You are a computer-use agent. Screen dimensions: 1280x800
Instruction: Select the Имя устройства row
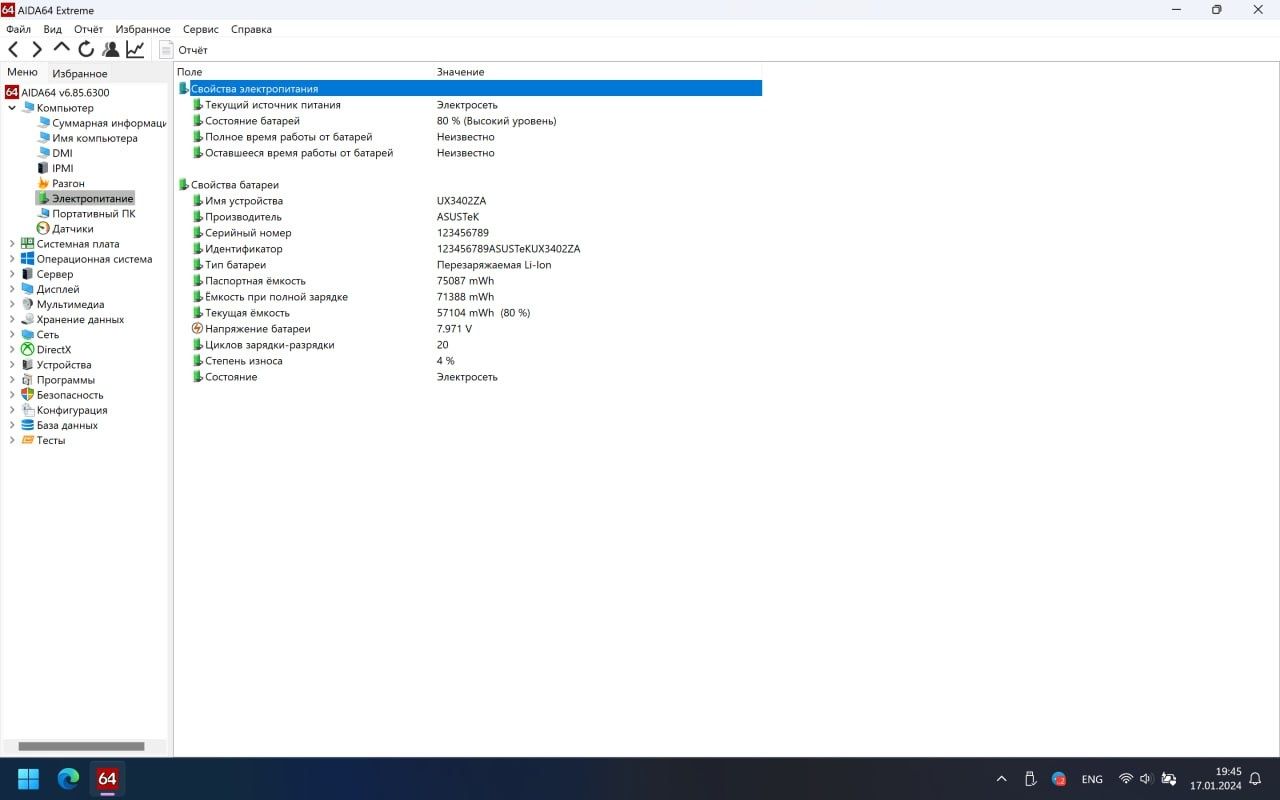tap(469, 201)
